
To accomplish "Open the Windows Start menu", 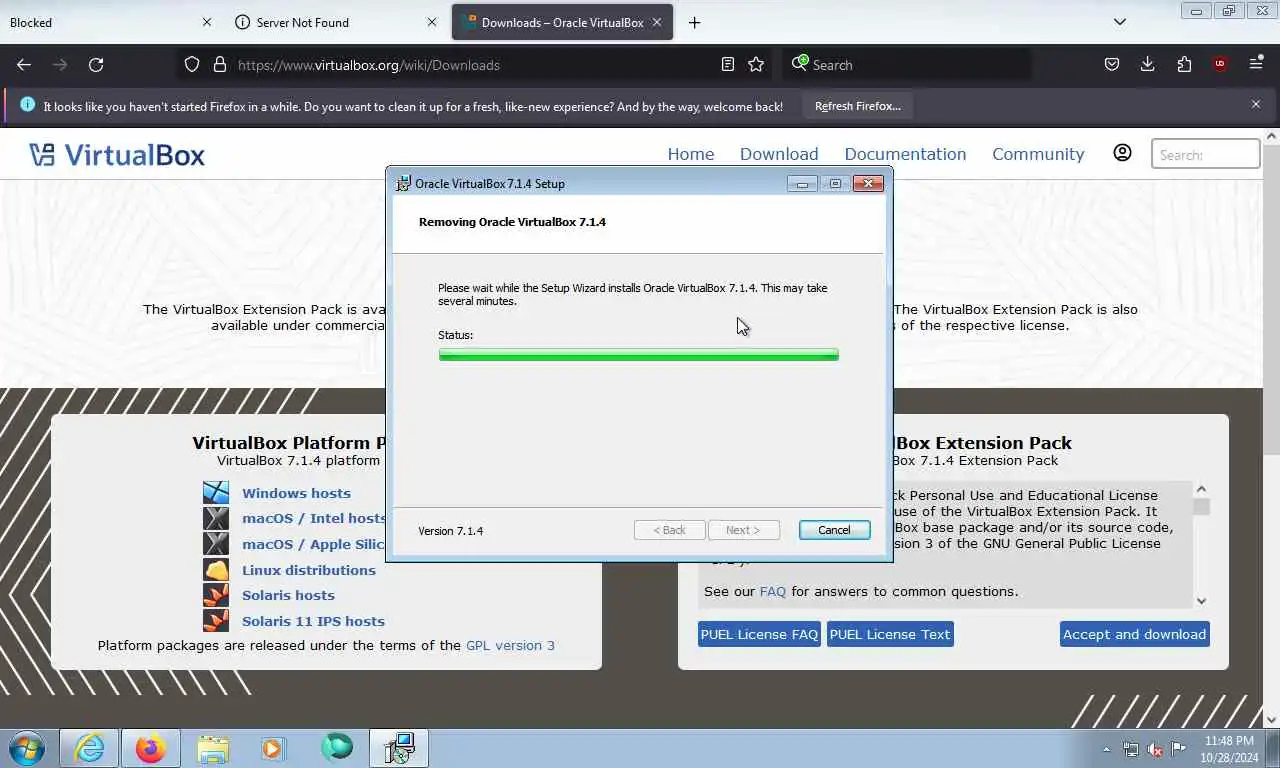I will point(27,748).
